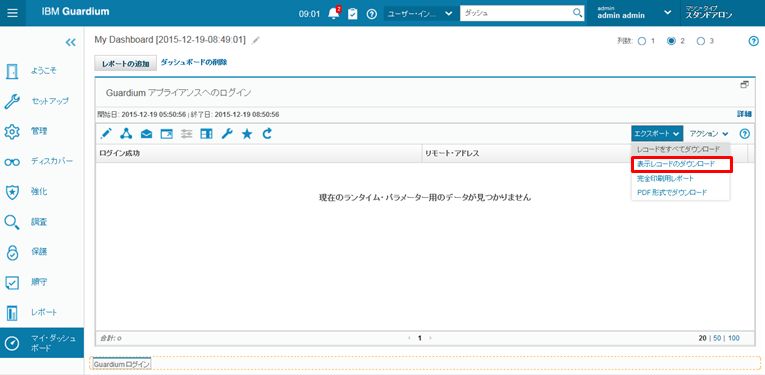Image resolution: width=765 pixels, height=375 pixels.
Task: Open the アクション dropdown
Action: pyautogui.click(x=709, y=133)
